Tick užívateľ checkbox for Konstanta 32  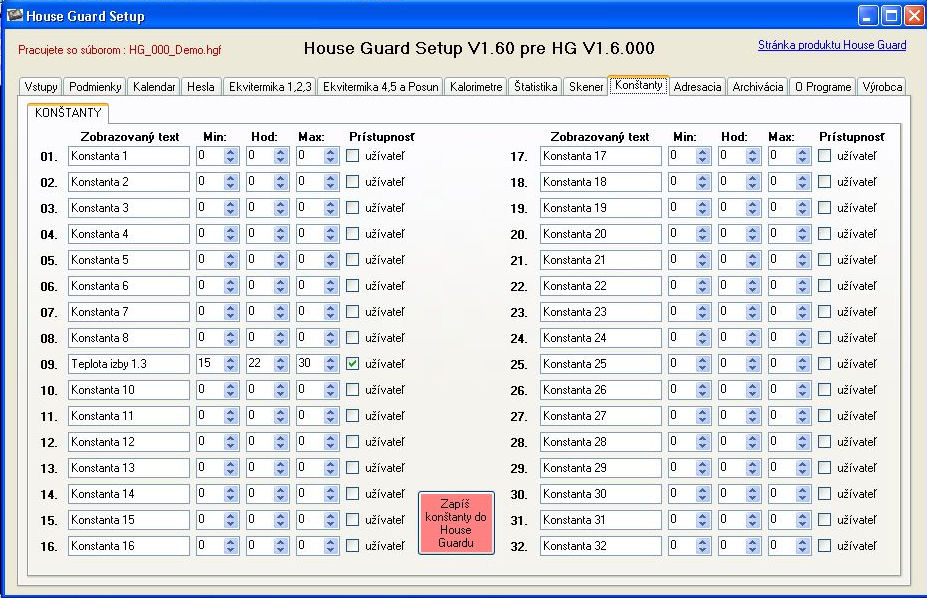(824, 546)
